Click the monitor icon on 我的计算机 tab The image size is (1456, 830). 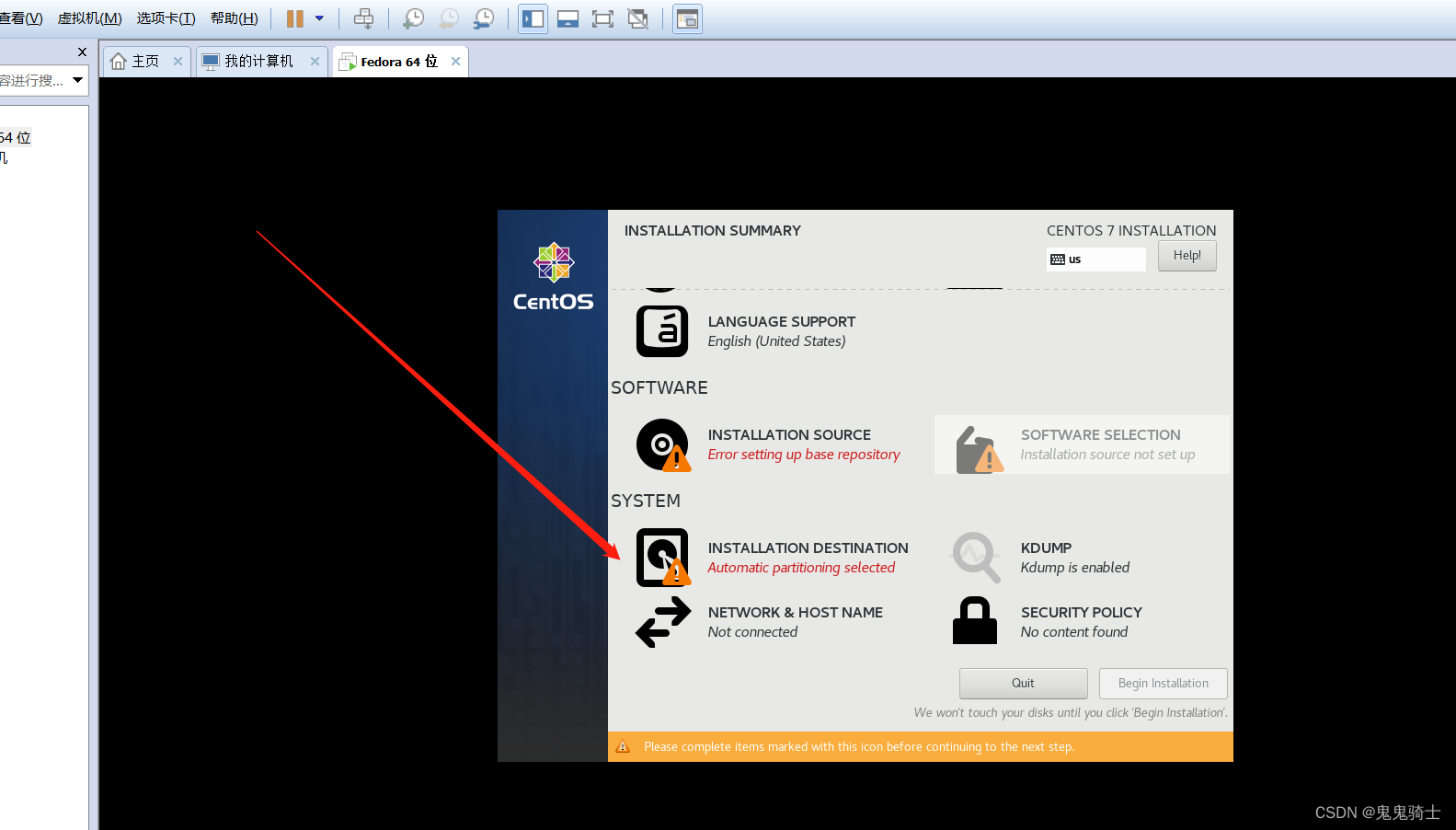(x=211, y=62)
